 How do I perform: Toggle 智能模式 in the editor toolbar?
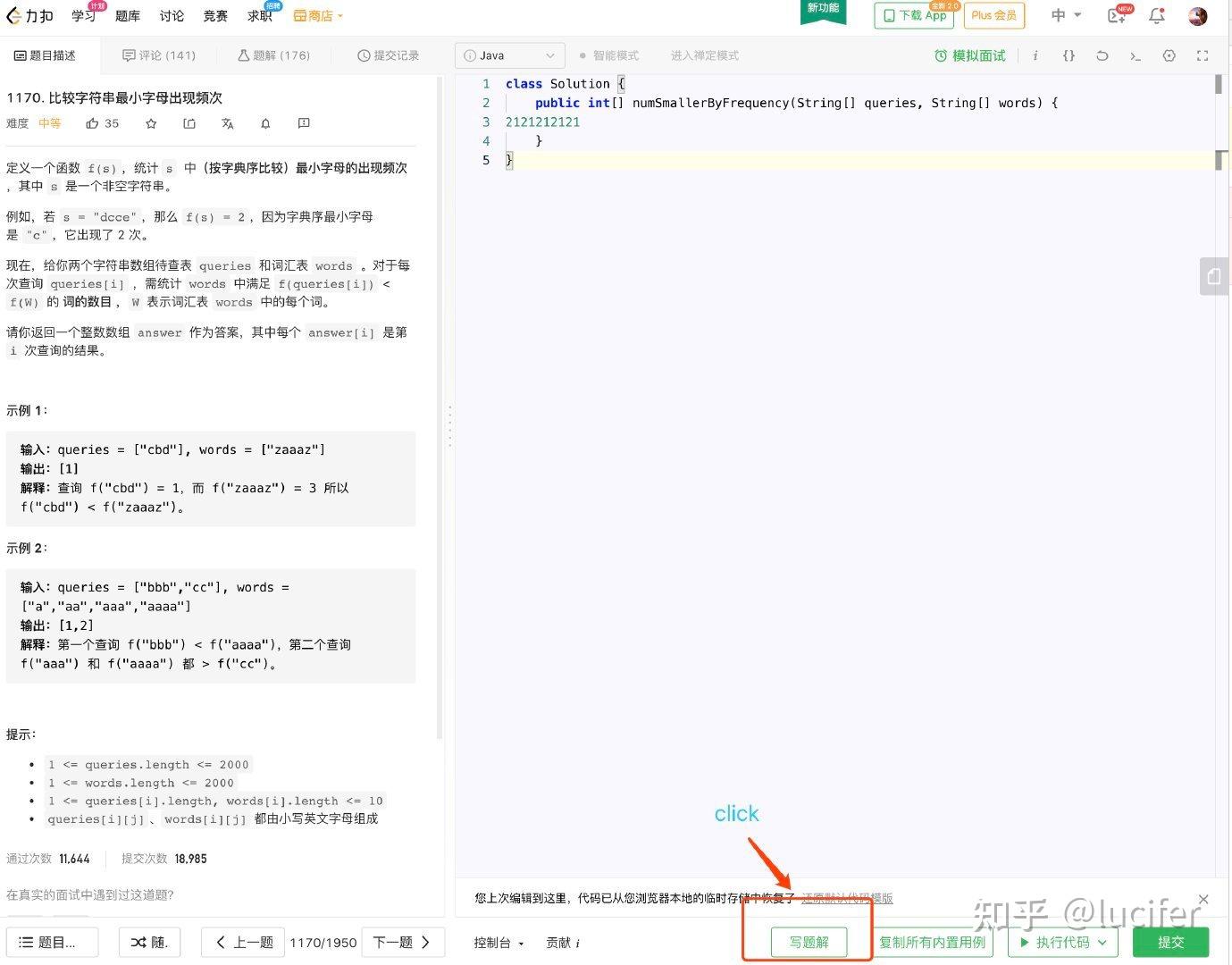point(616,55)
